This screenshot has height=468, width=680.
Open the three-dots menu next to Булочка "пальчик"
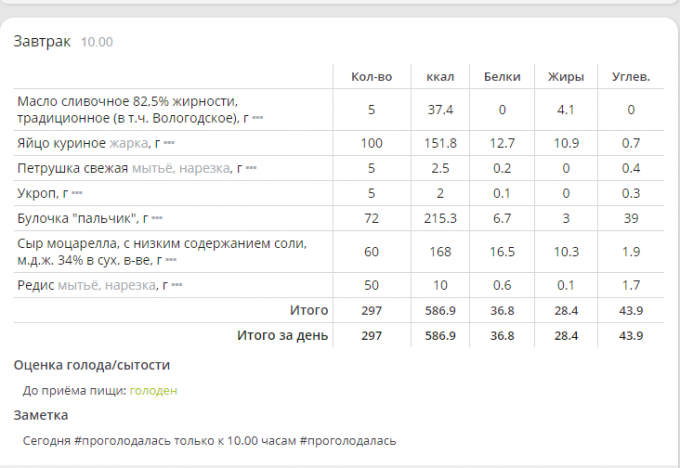(157, 218)
